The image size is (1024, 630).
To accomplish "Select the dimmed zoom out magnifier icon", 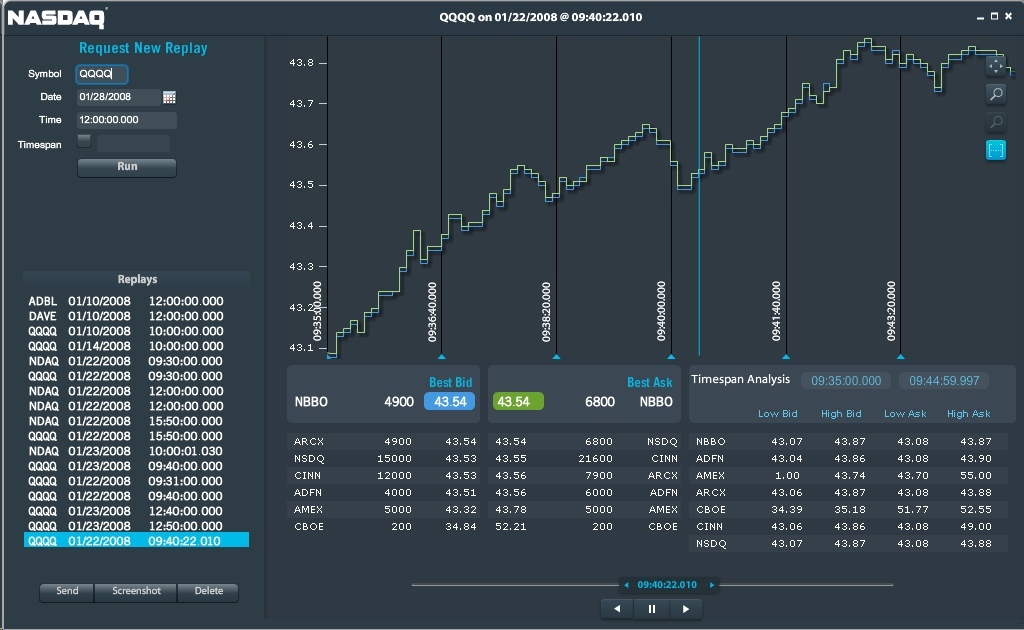I will click(996, 122).
